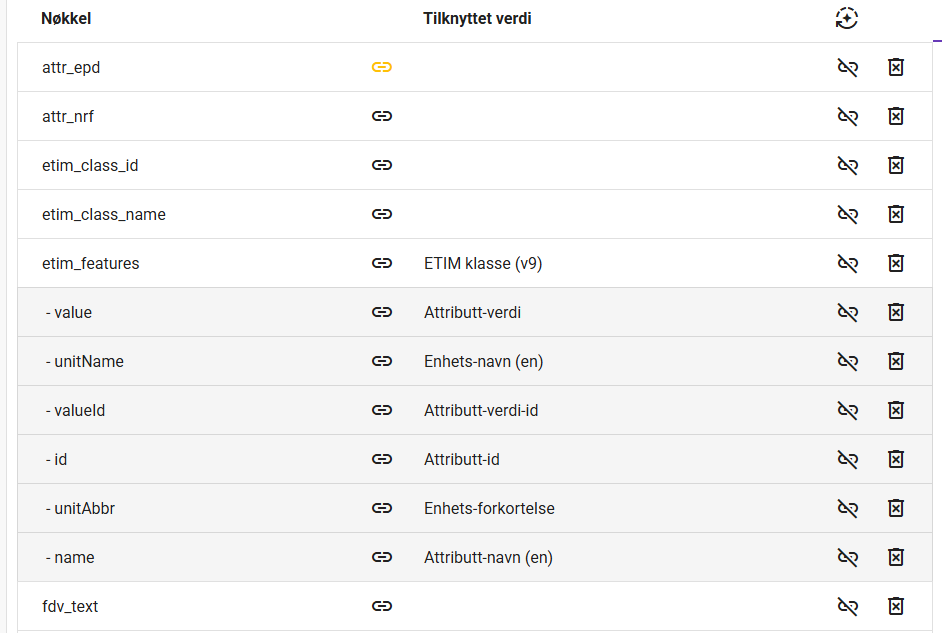This screenshot has width=942, height=633.
Task: Click the link icon for etim_class_name
Action: pos(381,214)
